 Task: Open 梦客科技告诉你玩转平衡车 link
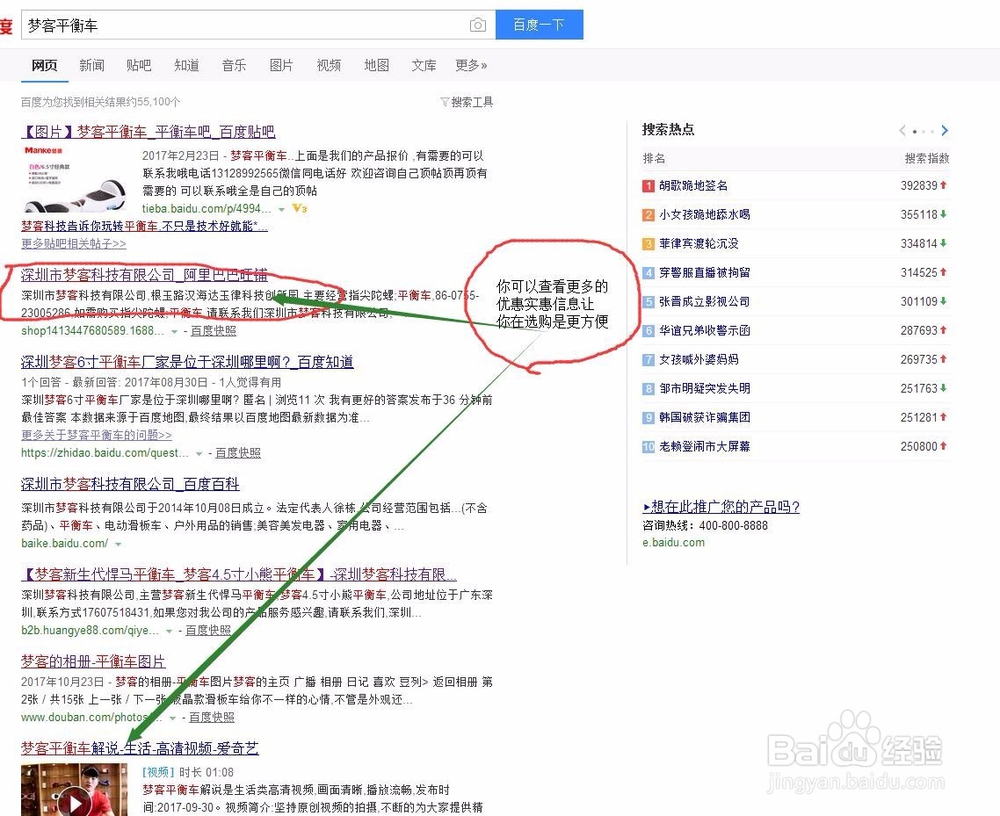pyautogui.click(x=144, y=226)
